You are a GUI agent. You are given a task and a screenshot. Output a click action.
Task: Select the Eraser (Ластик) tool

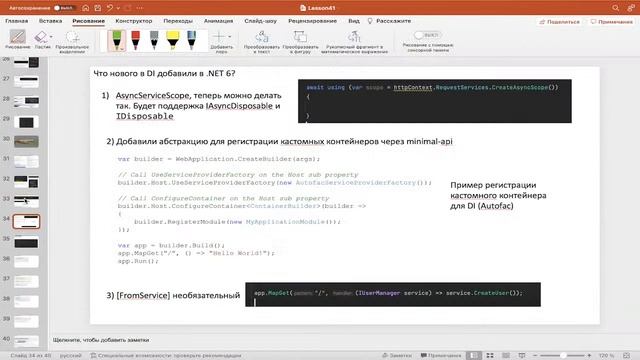[x=40, y=37]
